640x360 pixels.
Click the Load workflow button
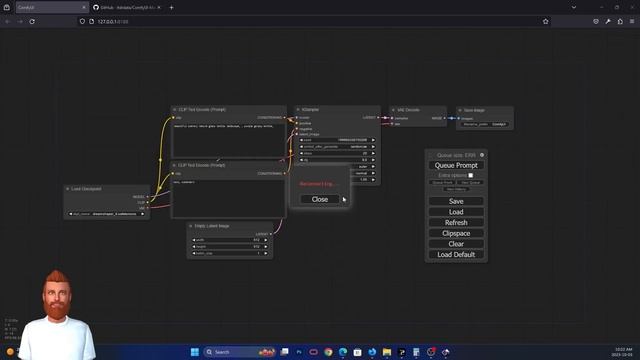tap(456, 212)
